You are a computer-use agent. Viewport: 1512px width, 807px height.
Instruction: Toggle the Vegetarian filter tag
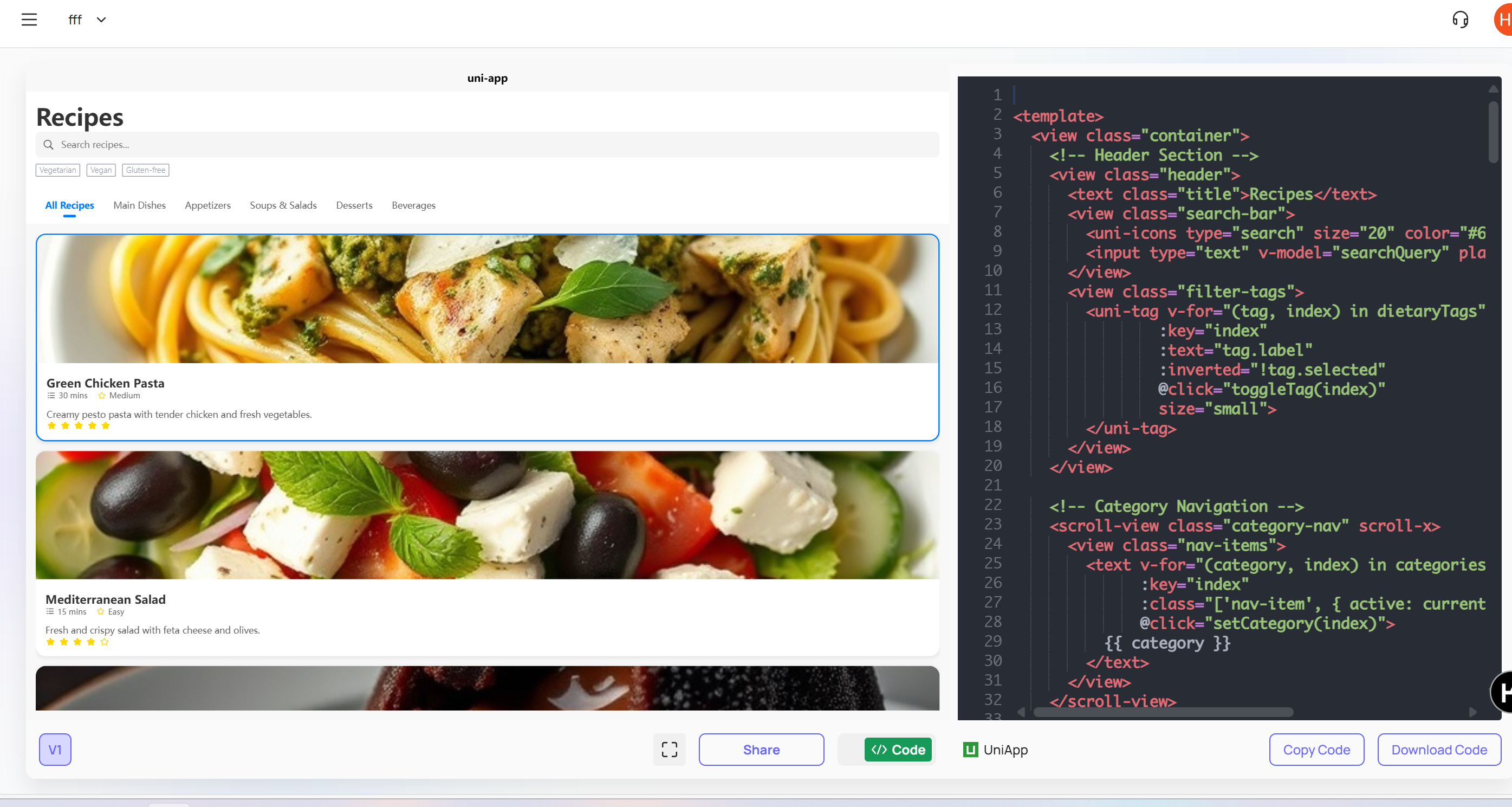[57, 170]
